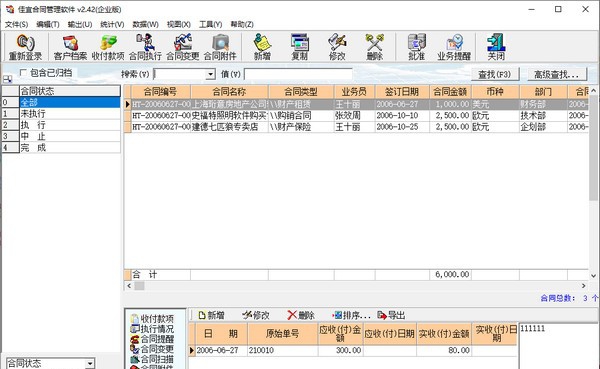Select 合同变更 in lower left list

[152, 349]
